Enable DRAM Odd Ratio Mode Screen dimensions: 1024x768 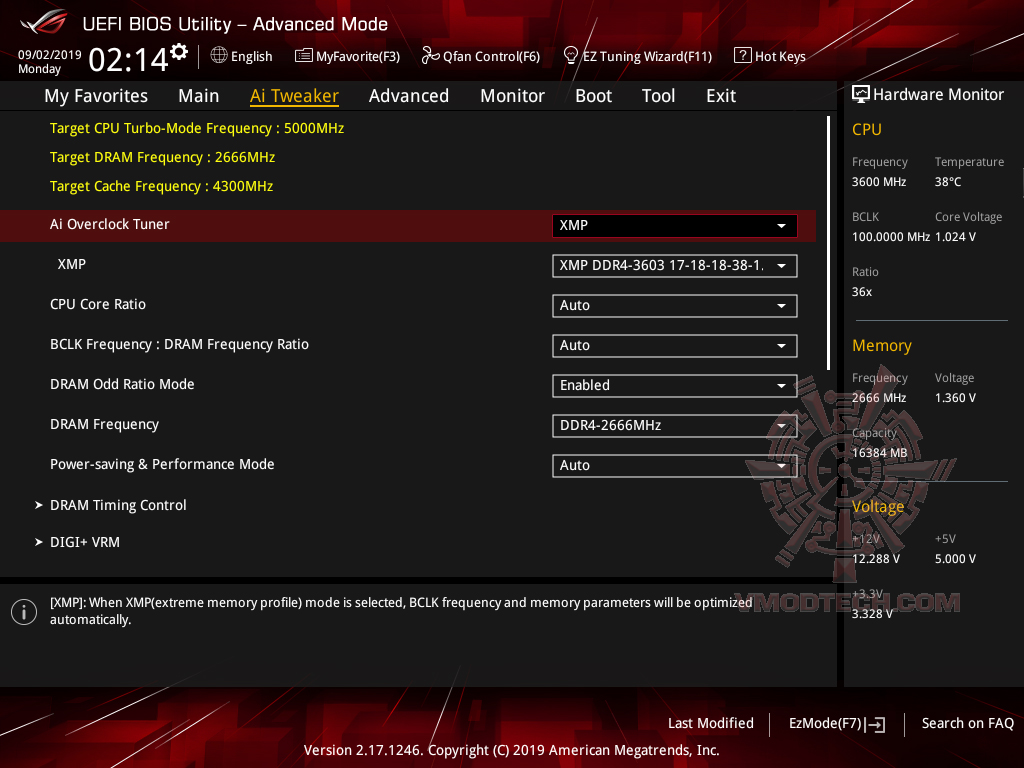674,385
